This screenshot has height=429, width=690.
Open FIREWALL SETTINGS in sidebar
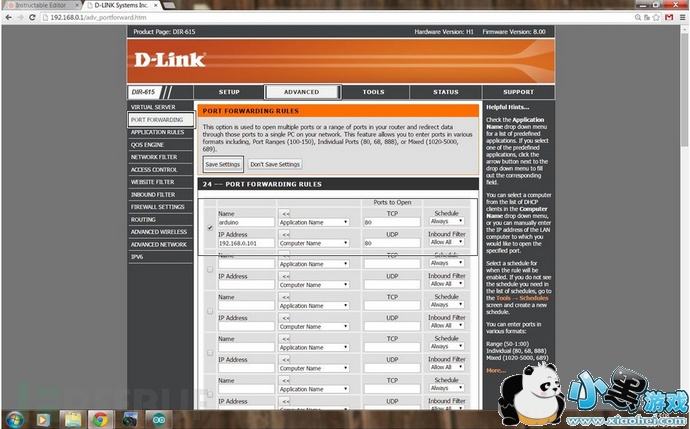(160, 207)
